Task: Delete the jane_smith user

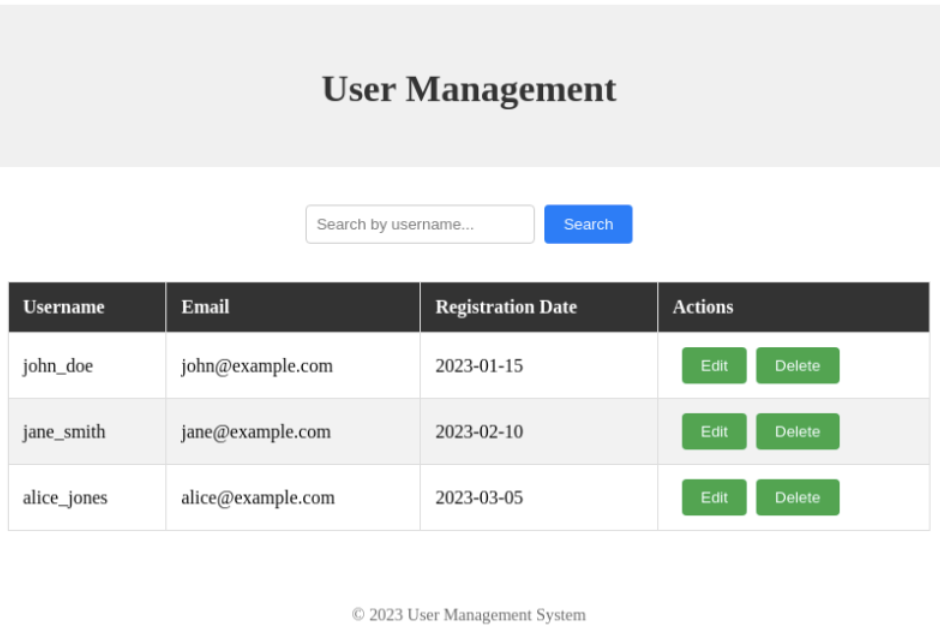Action: click(x=797, y=432)
